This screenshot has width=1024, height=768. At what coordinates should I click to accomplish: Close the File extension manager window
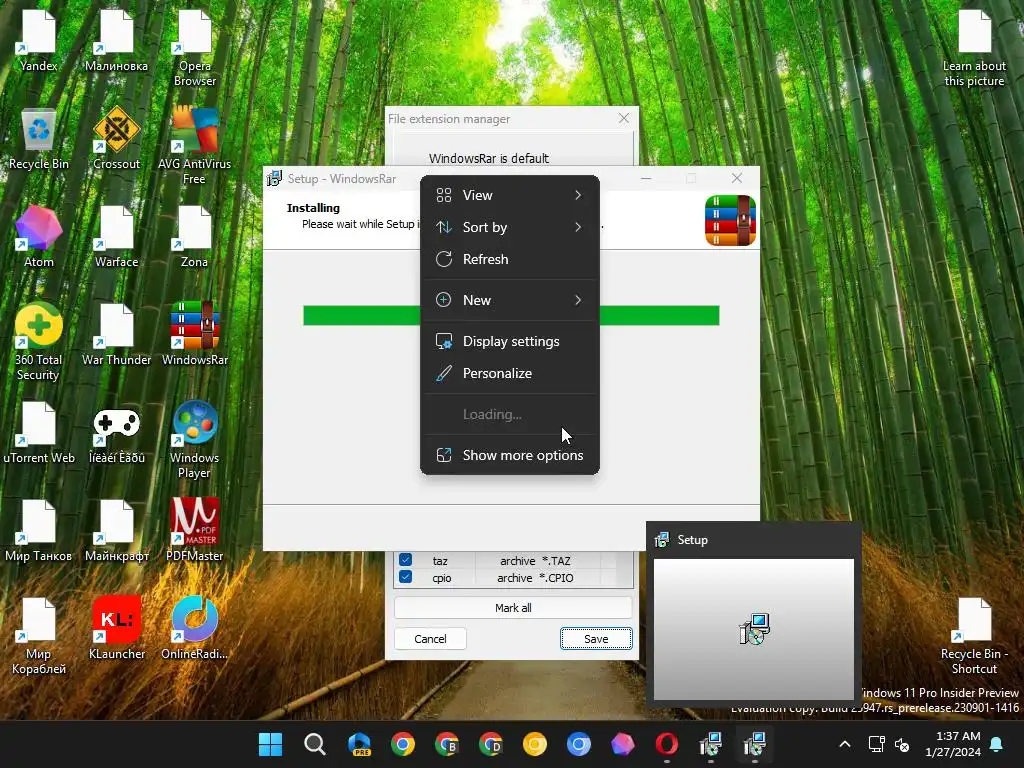coord(624,118)
